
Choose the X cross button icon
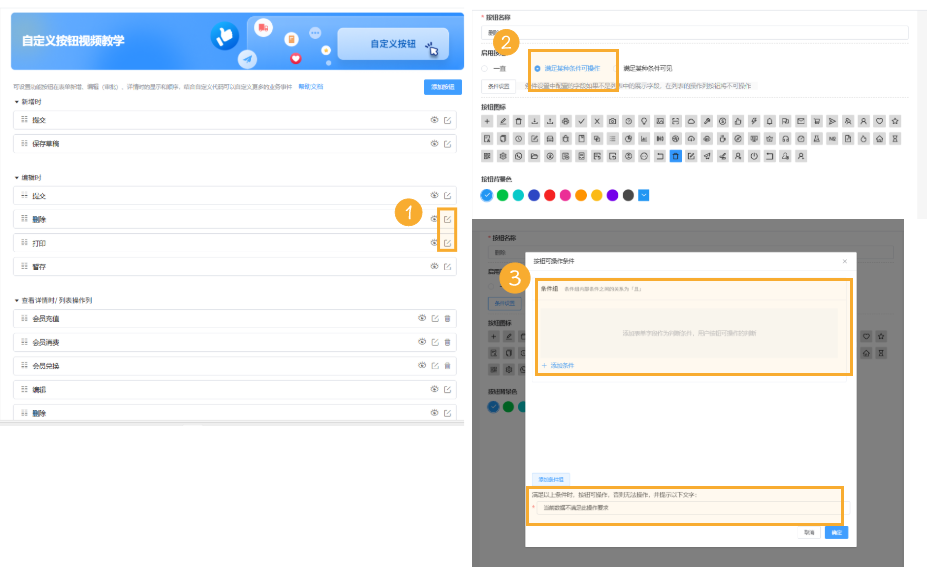click(x=597, y=121)
